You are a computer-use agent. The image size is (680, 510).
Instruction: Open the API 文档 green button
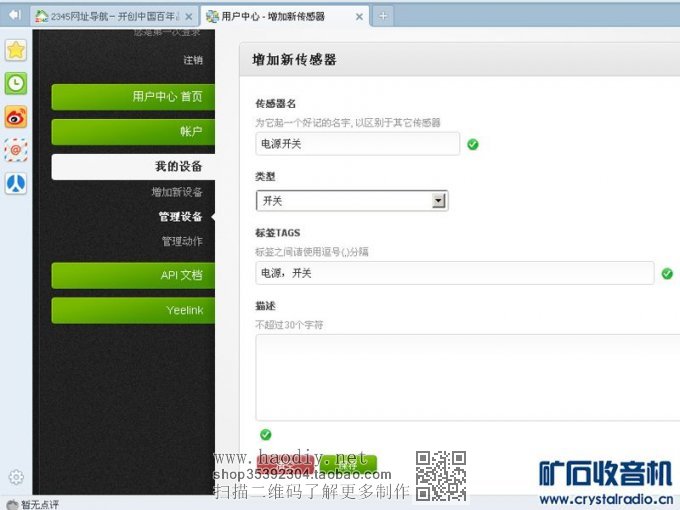tap(131, 275)
